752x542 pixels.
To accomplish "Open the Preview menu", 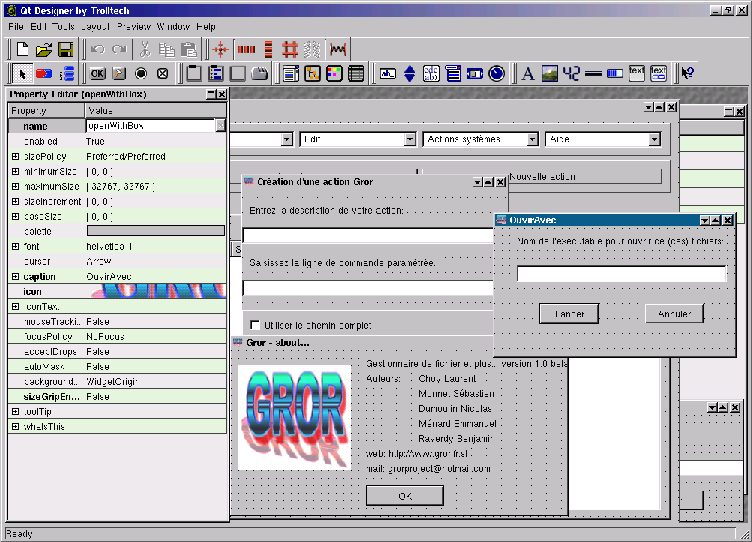I will pos(134,27).
